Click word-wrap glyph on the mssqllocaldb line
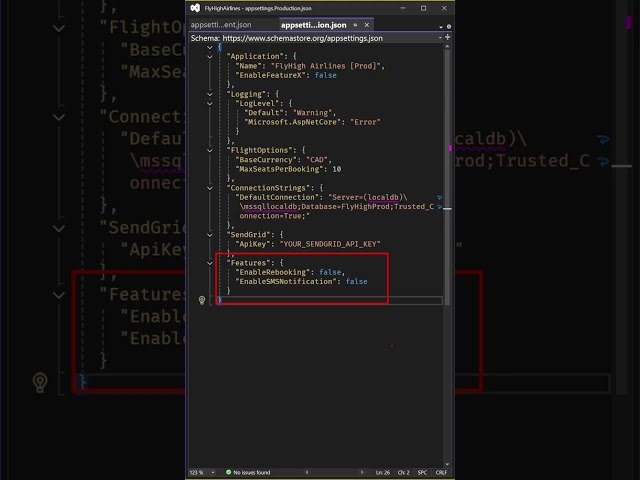Screen dimensions: 640x480 [x=439, y=207]
